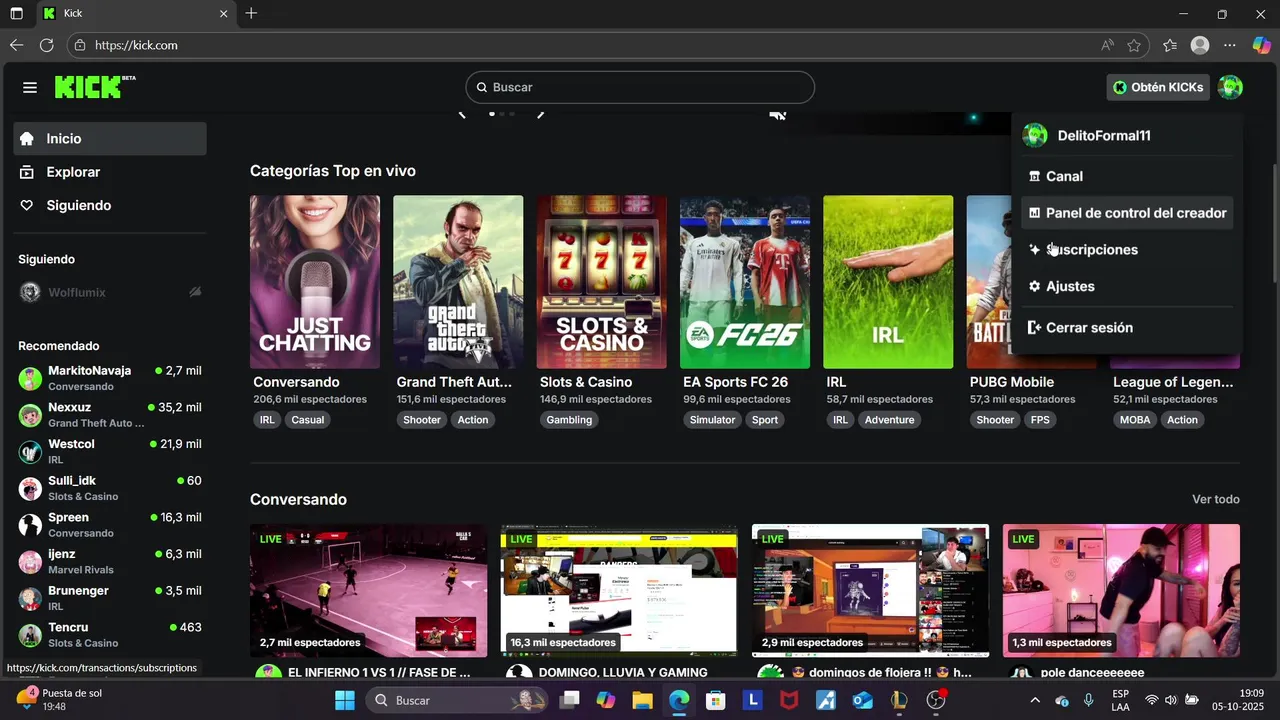Click PUBG Mobile category title
1280x720 pixels.
[x=1012, y=382]
